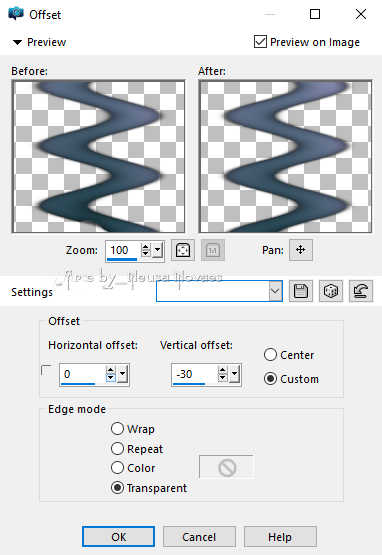Click the Fit image to window icon
This screenshot has width=382, height=555.
(x=183, y=250)
